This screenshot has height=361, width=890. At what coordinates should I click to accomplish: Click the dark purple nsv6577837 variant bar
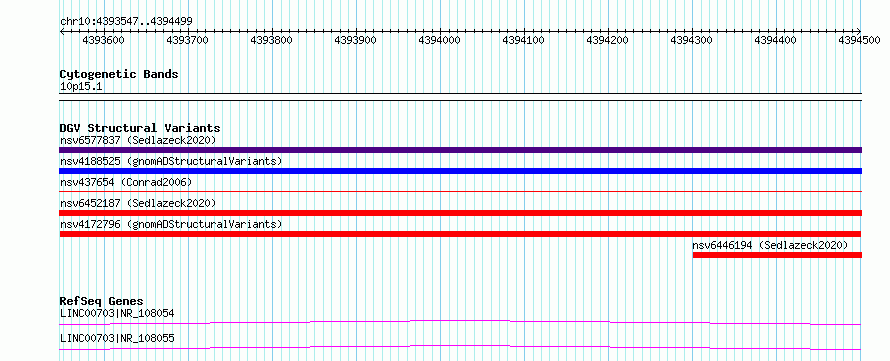(x=460, y=150)
